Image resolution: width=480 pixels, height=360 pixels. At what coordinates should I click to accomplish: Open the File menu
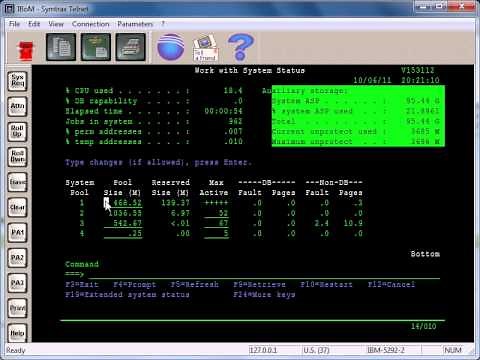(x=14, y=24)
